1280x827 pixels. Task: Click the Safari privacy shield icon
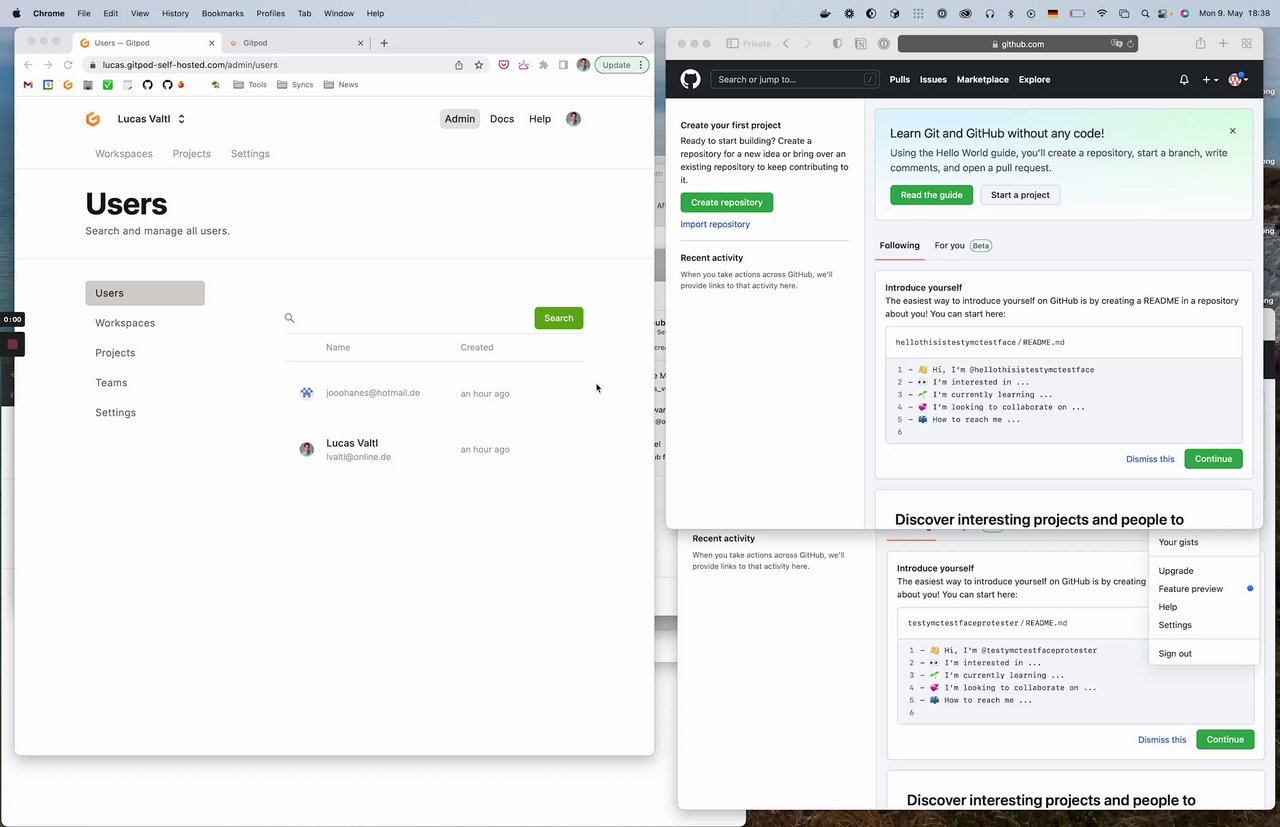(x=837, y=44)
